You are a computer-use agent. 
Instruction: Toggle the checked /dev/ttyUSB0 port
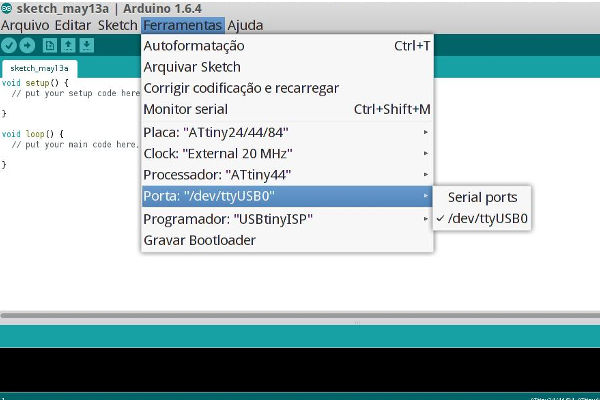click(482, 219)
